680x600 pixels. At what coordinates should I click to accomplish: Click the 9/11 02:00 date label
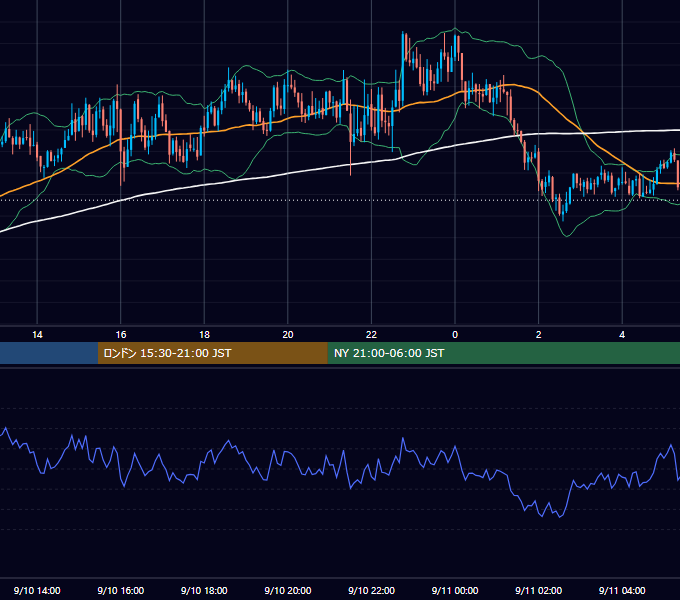pyautogui.click(x=539, y=590)
